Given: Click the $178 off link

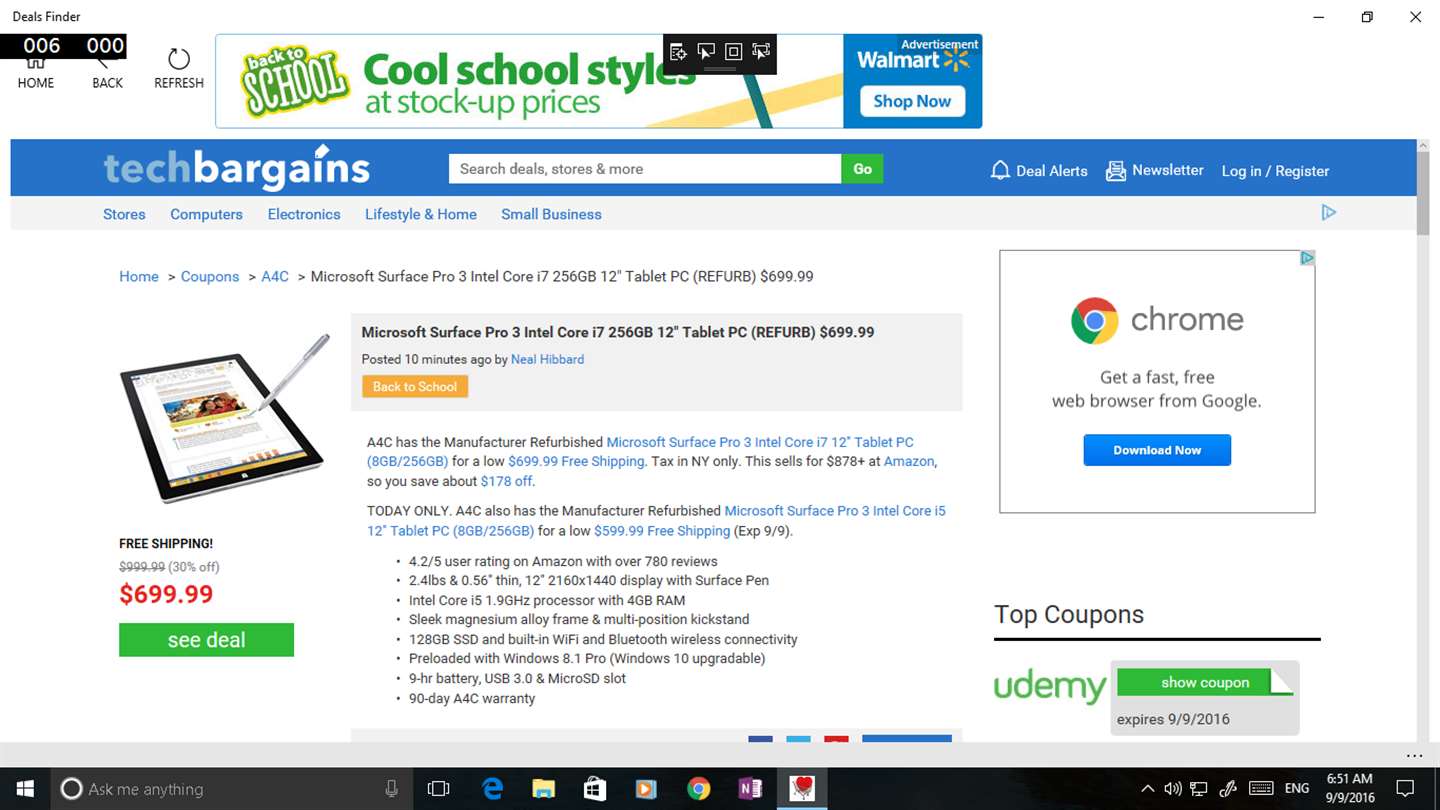Looking at the screenshot, I should click(506, 481).
